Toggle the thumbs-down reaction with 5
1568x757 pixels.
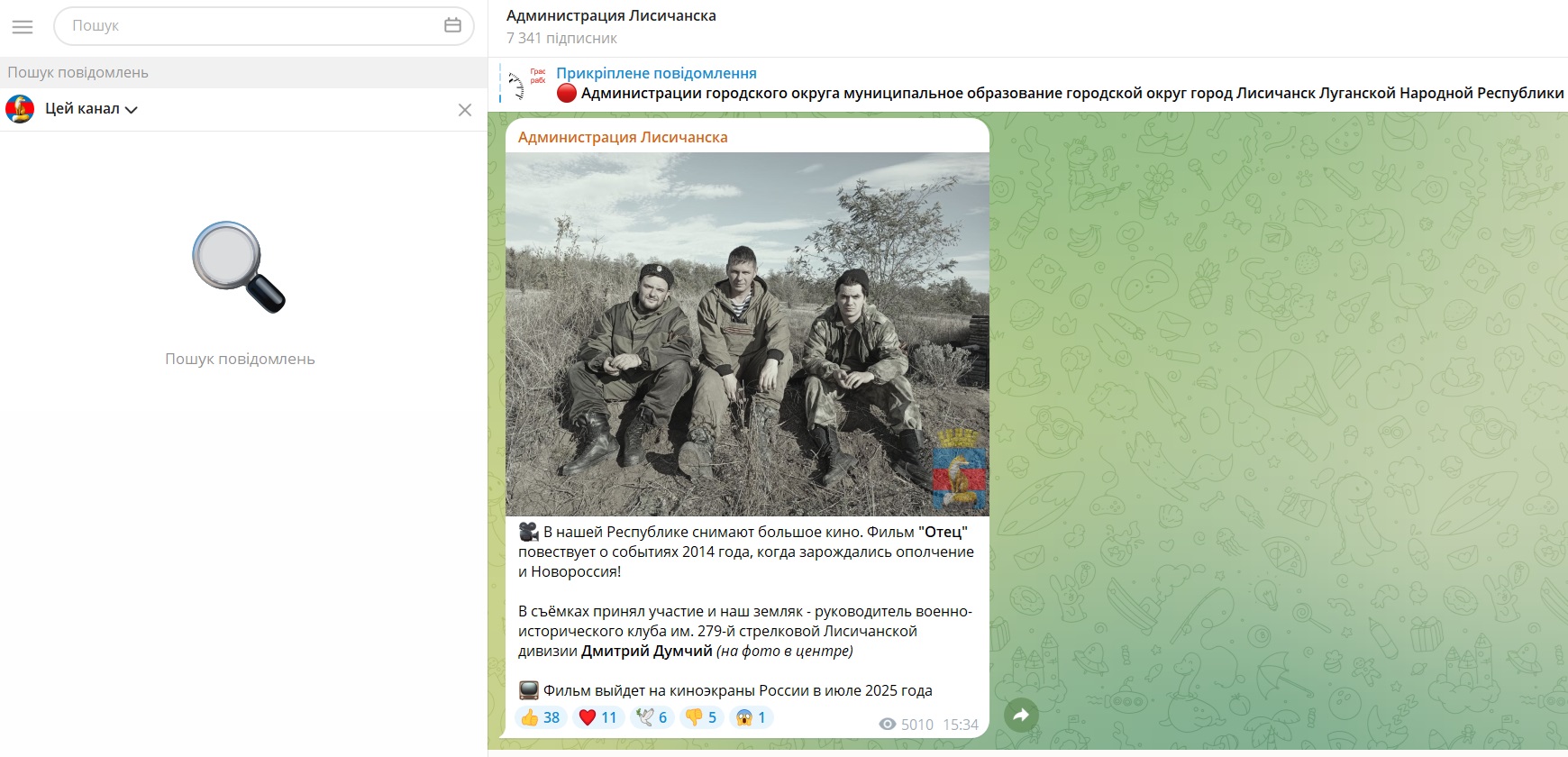tap(701, 717)
